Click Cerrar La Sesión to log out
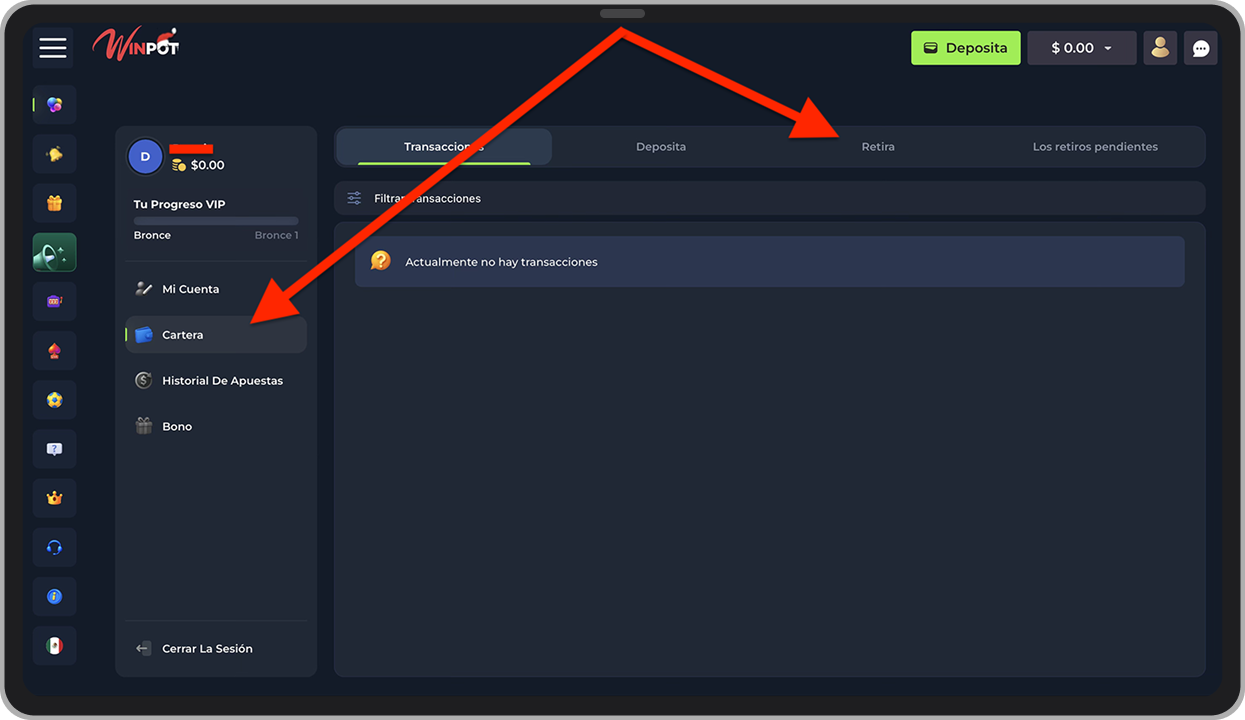Image resolution: width=1245 pixels, height=720 pixels. click(207, 649)
